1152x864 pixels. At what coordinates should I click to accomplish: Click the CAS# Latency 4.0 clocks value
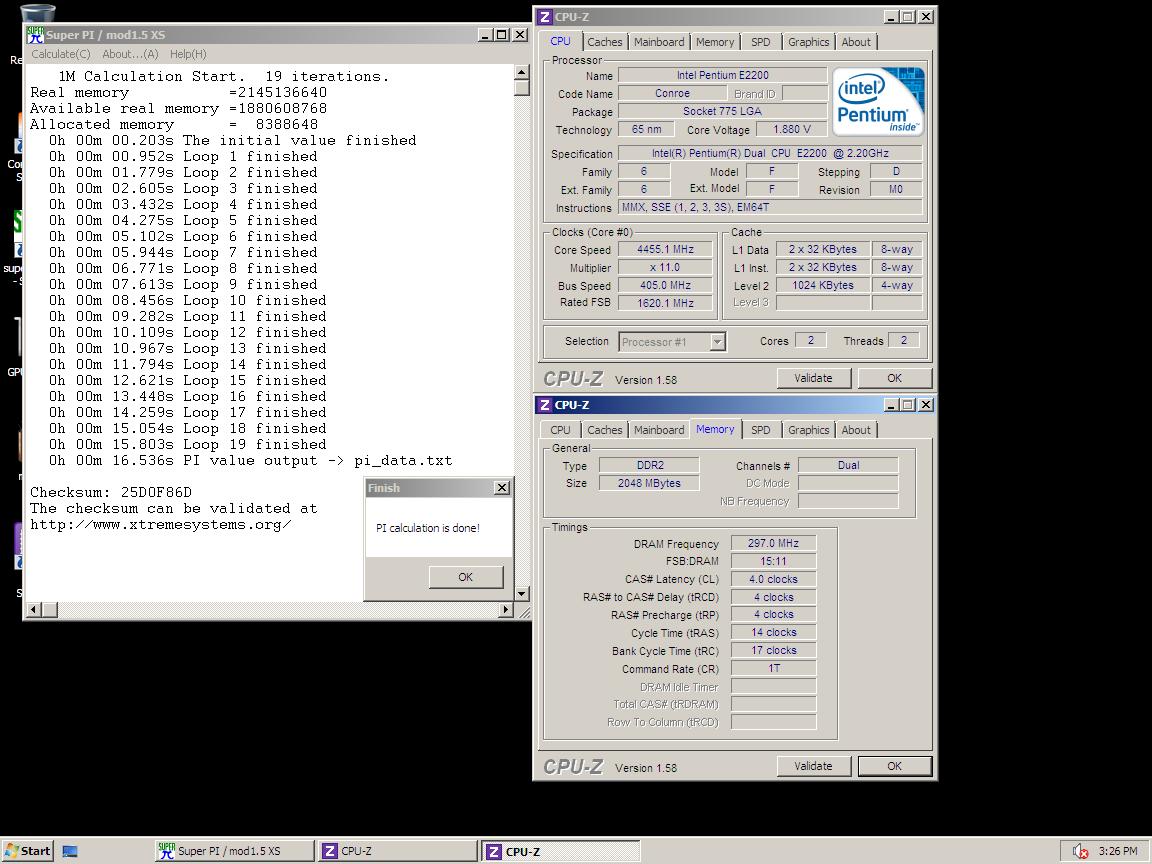click(x=773, y=579)
